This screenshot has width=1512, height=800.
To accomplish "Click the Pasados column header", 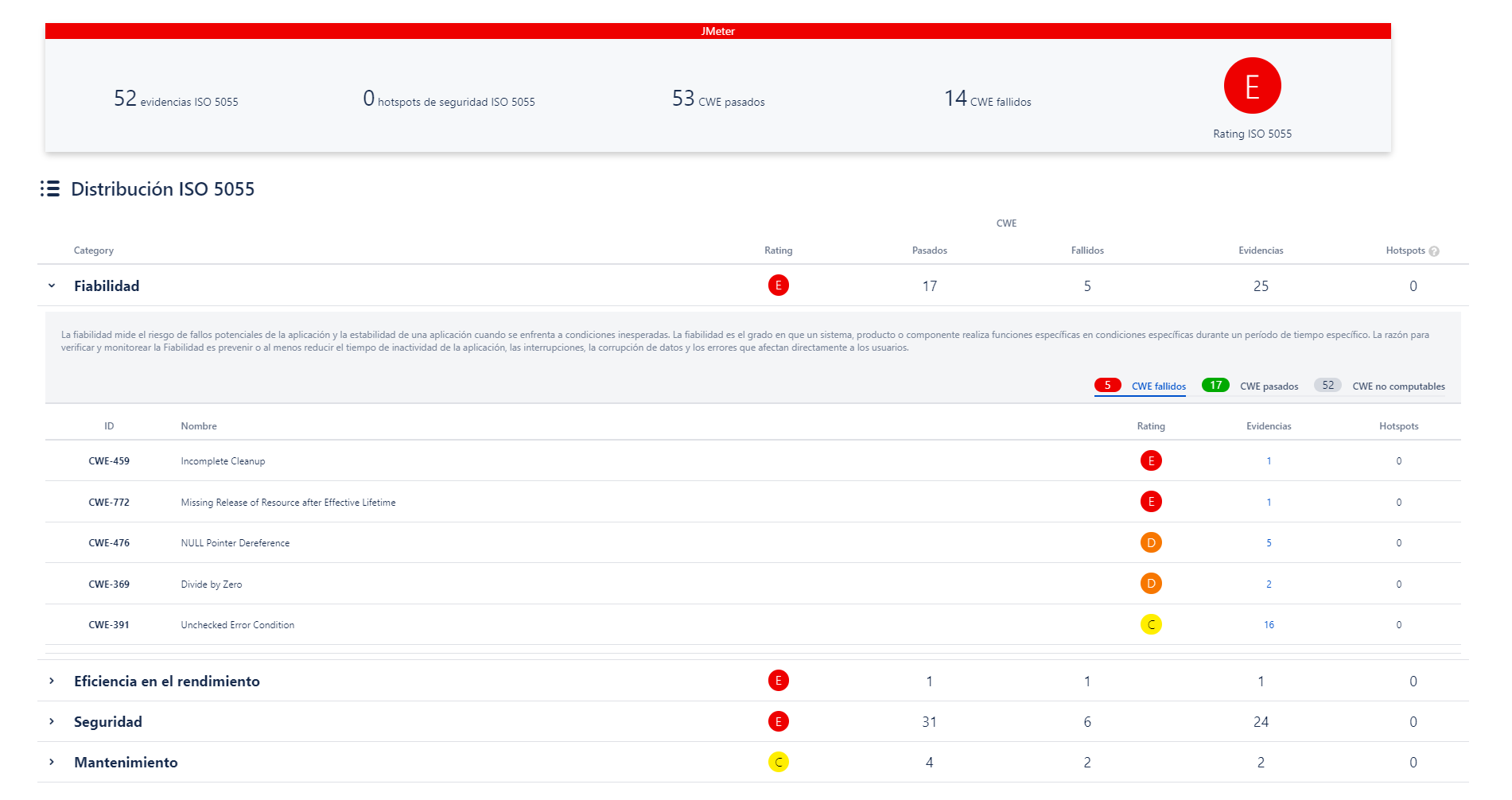I will [929, 250].
